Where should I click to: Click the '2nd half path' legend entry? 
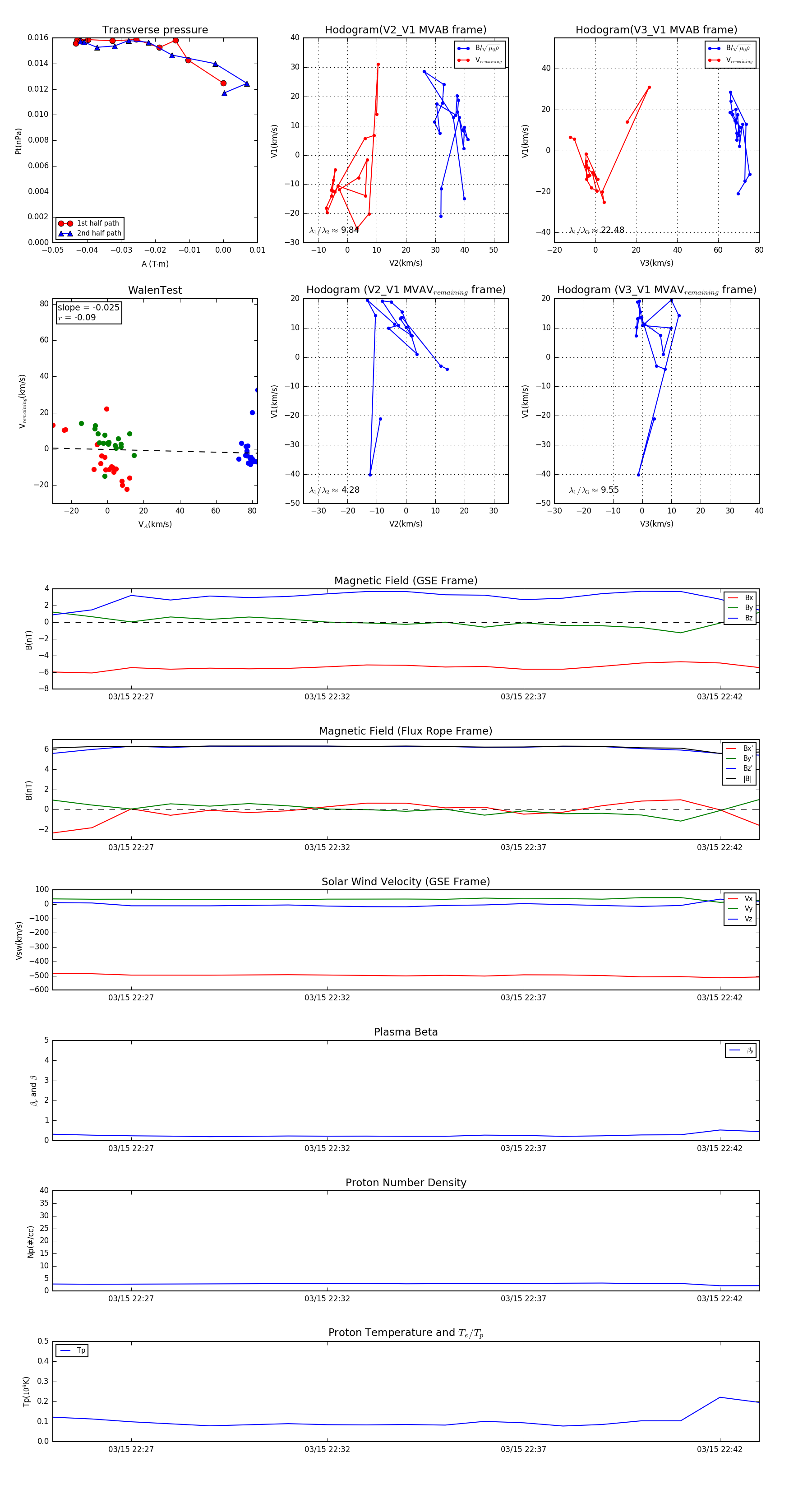tap(90, 234)
